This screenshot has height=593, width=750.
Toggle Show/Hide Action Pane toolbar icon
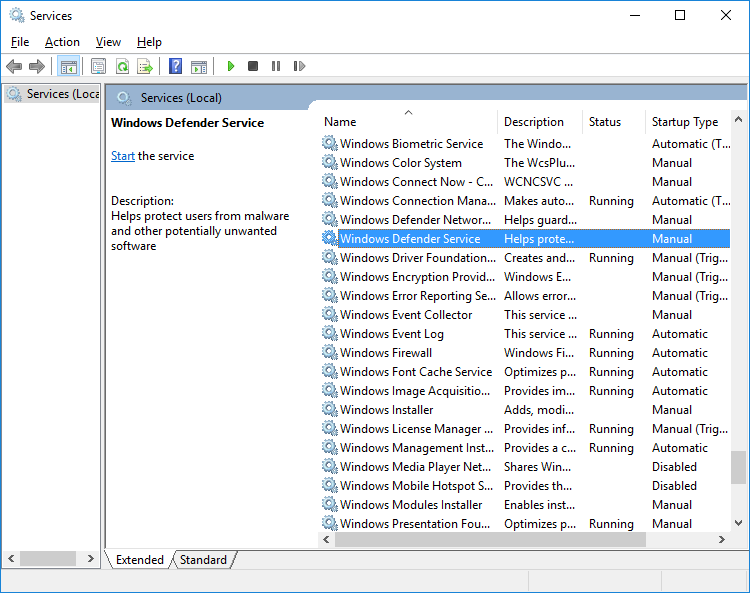[199, 66]
